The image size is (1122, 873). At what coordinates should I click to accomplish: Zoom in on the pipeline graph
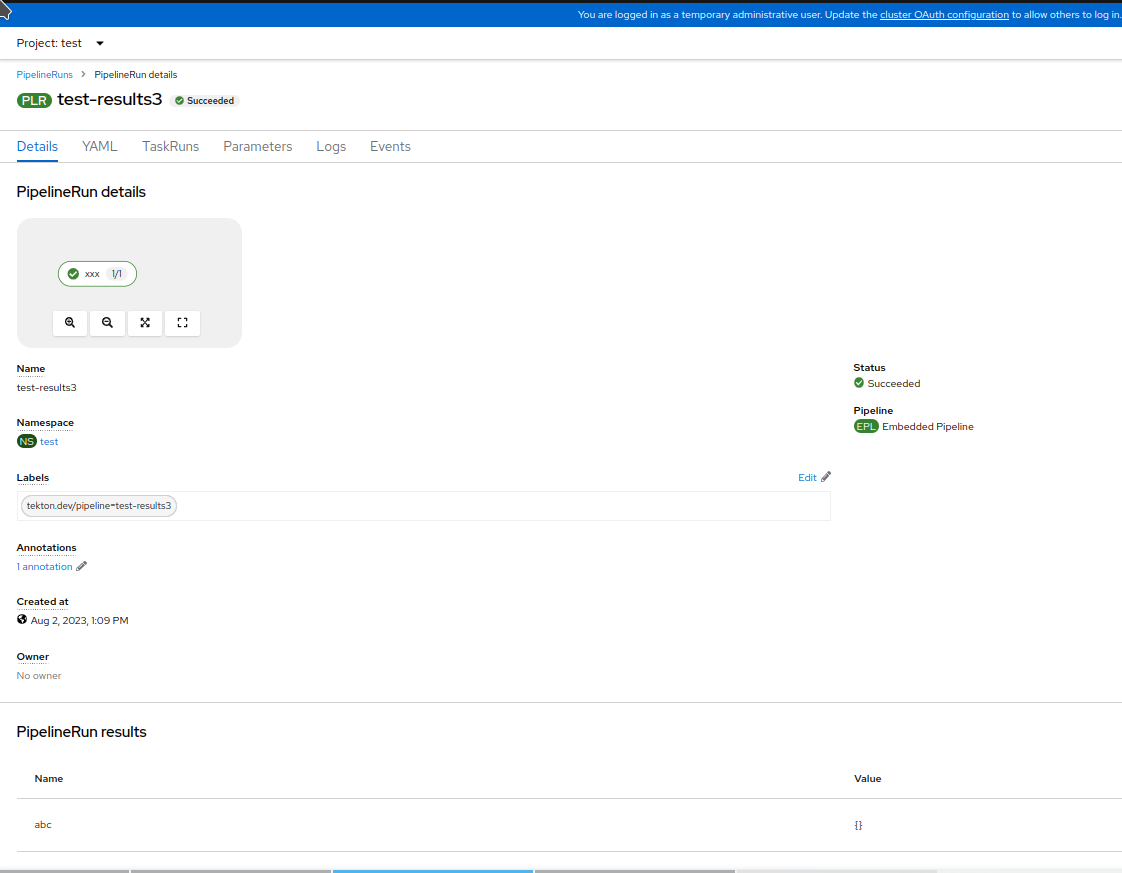[70, 323]
